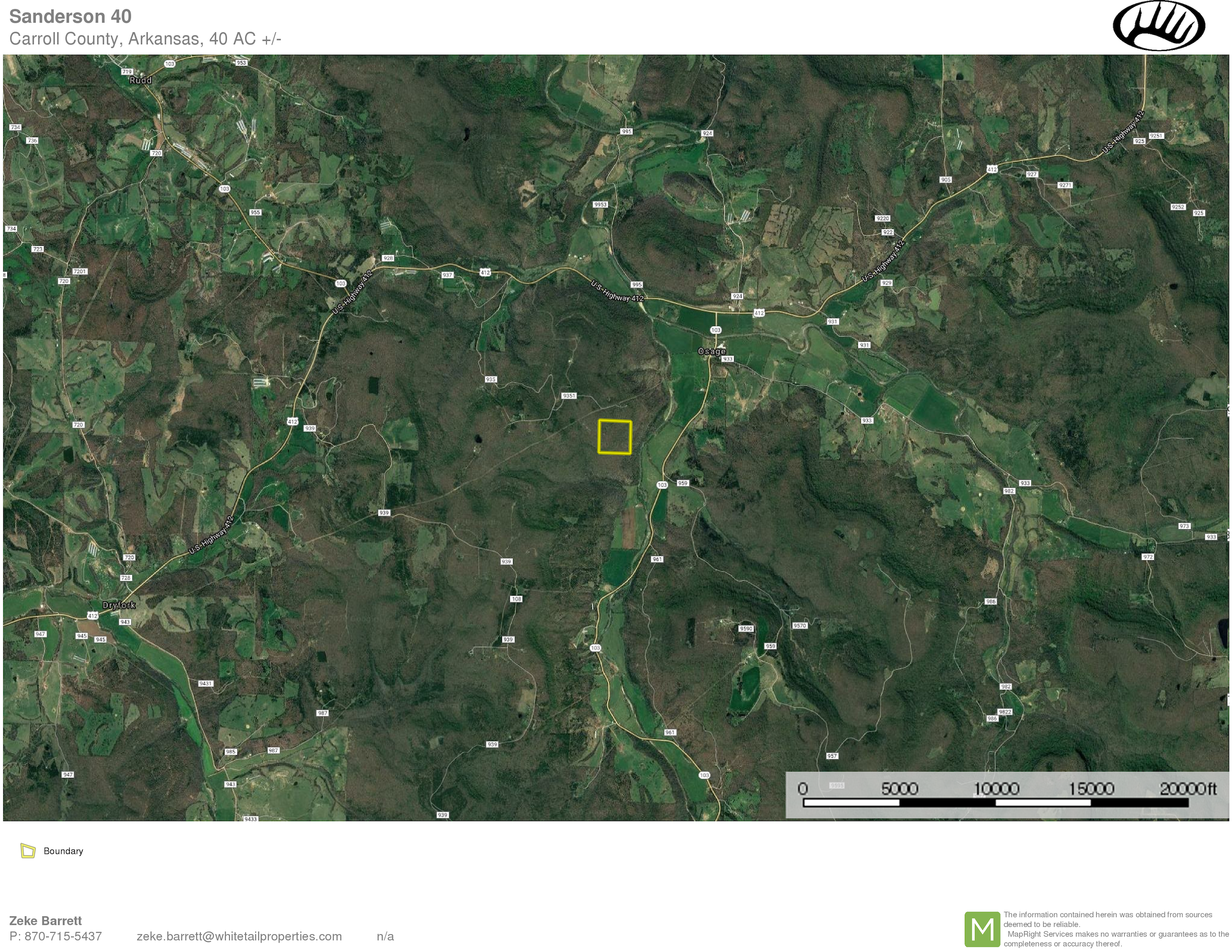The width and height of the screenshot is (1232, 952).
Task: Click the Rudd town label
Action: (x=141, y=81)
